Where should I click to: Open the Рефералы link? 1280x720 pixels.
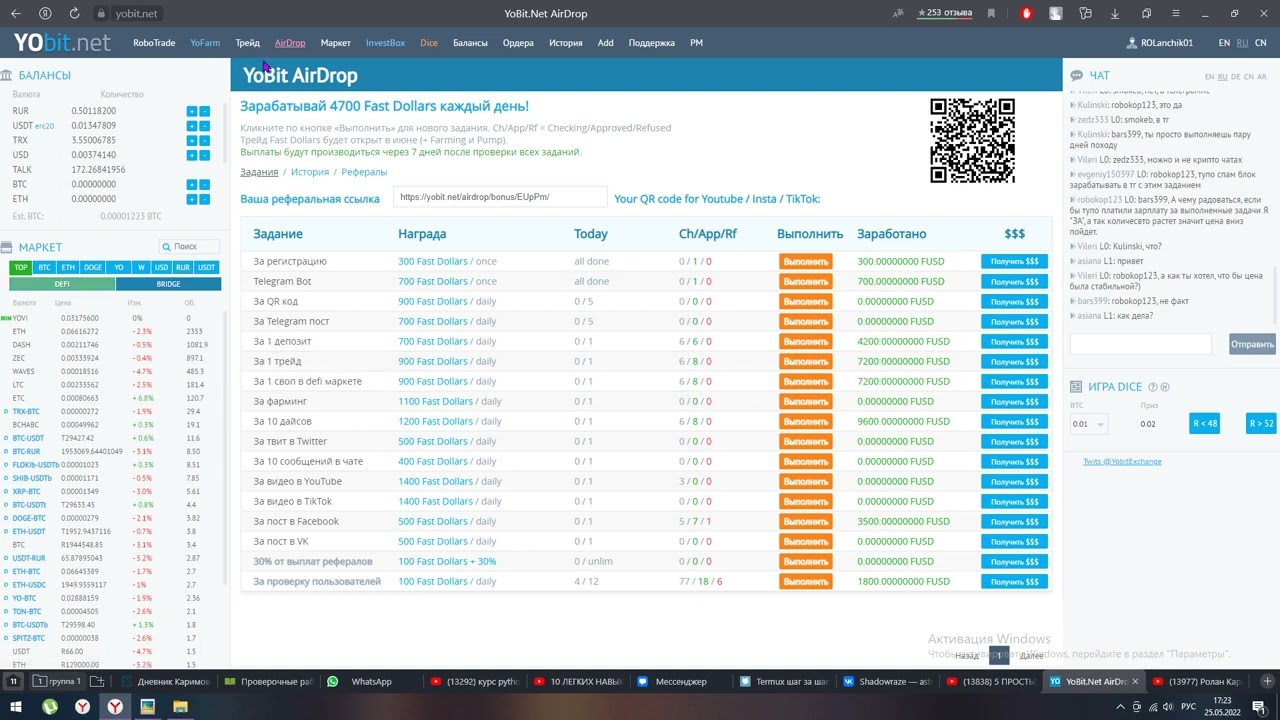click(364, 172)
